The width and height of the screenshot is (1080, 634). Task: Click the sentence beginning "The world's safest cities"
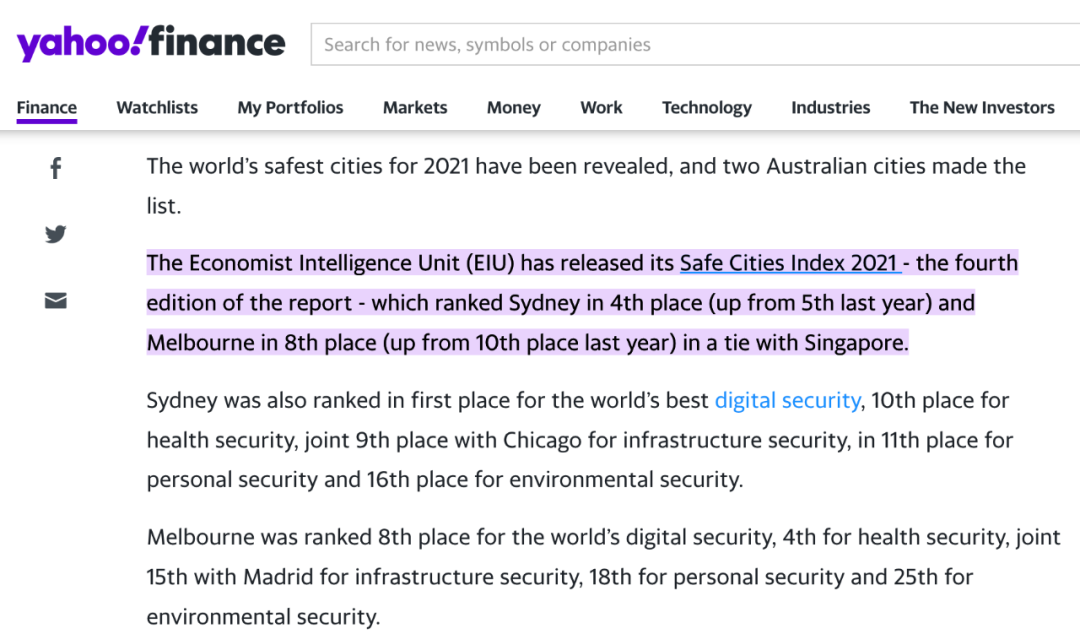[x=586, y=186]
